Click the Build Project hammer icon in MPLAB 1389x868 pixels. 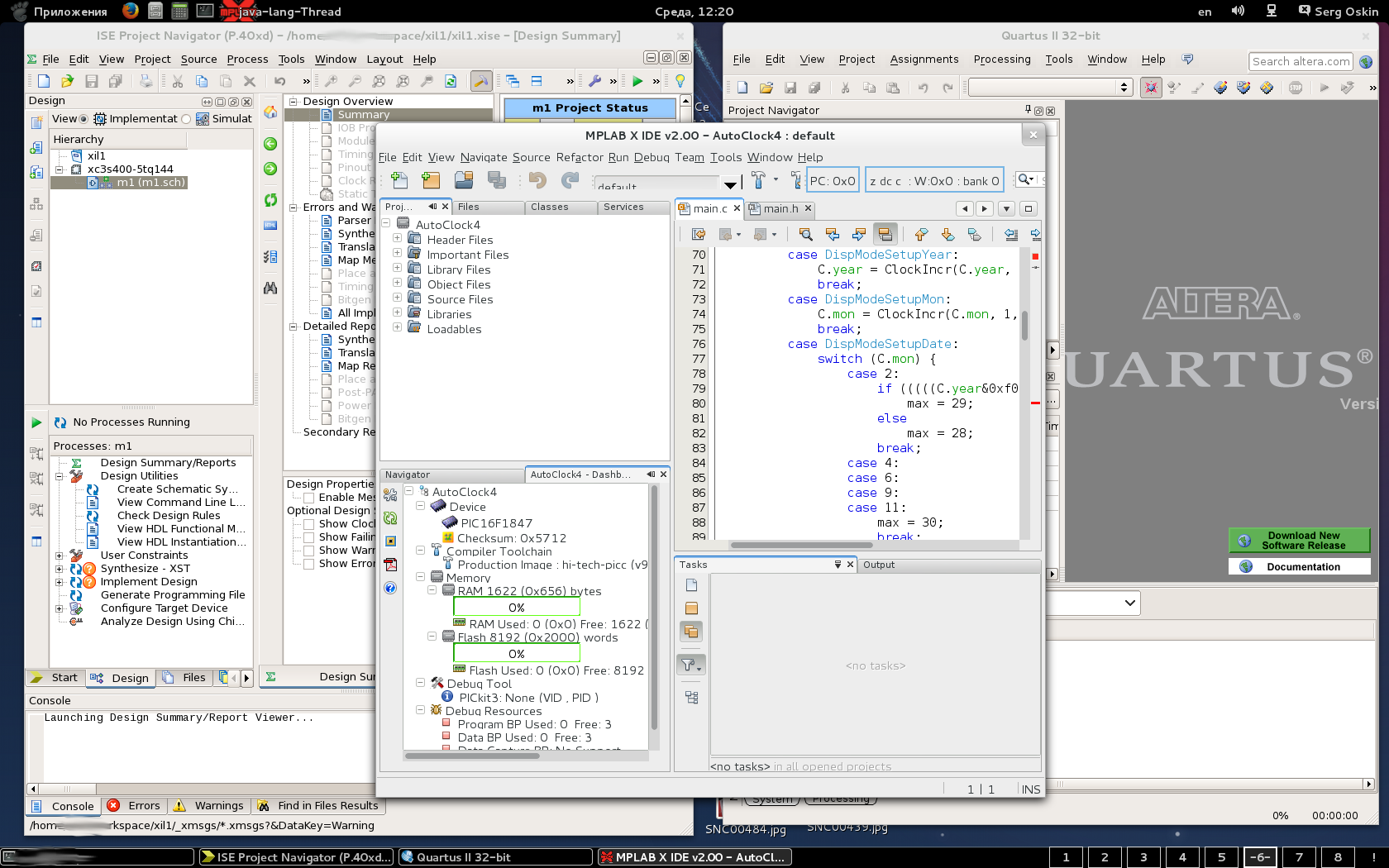pyautogui.click(x=758, y=180)
